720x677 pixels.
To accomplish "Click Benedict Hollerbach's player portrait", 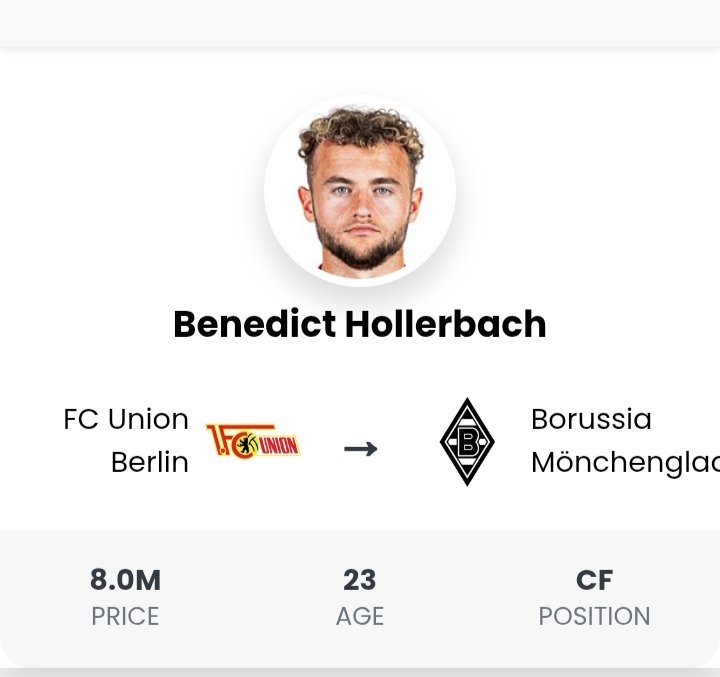I will [x=360, y=190].
